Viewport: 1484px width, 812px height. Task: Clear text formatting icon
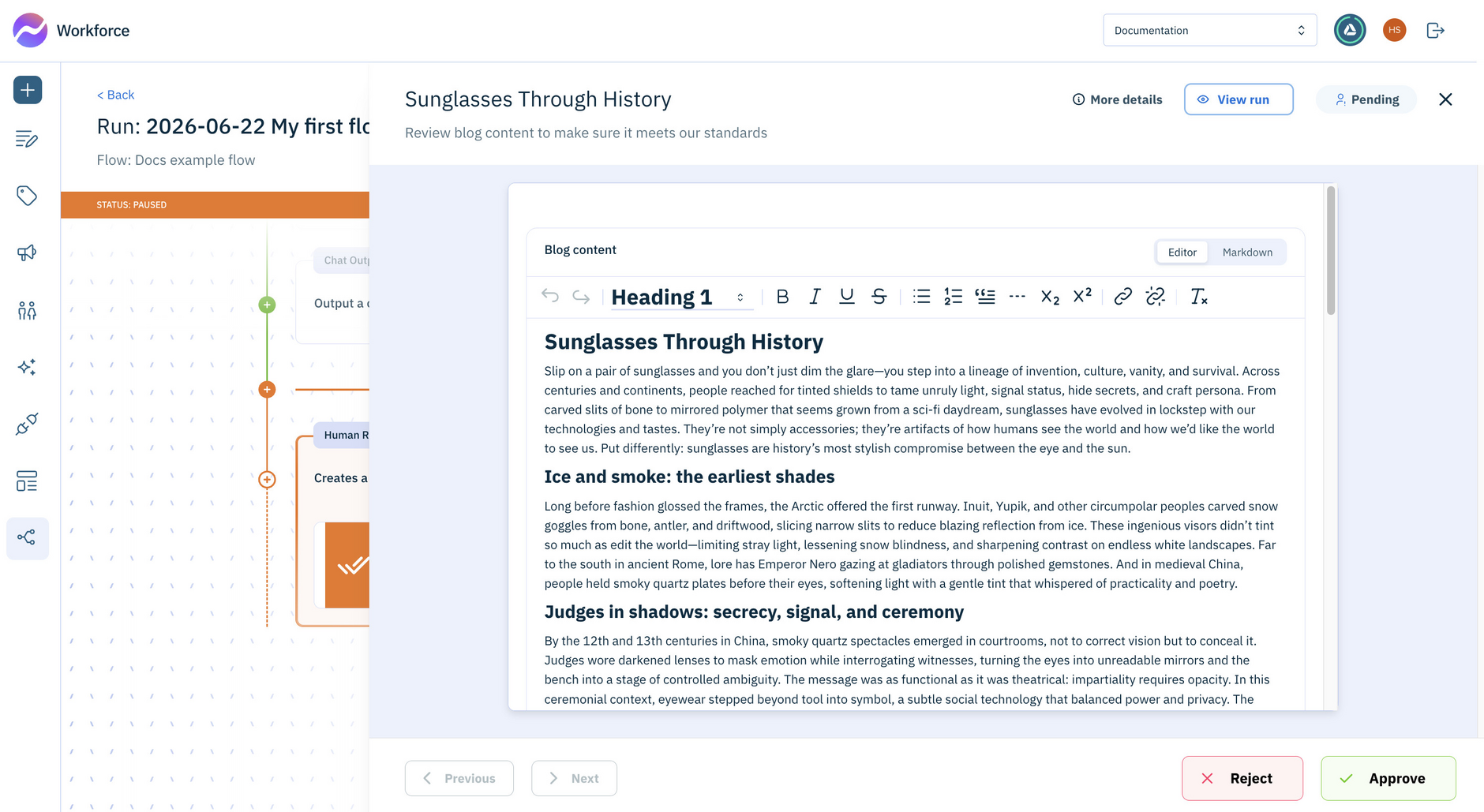[1198, 297]
